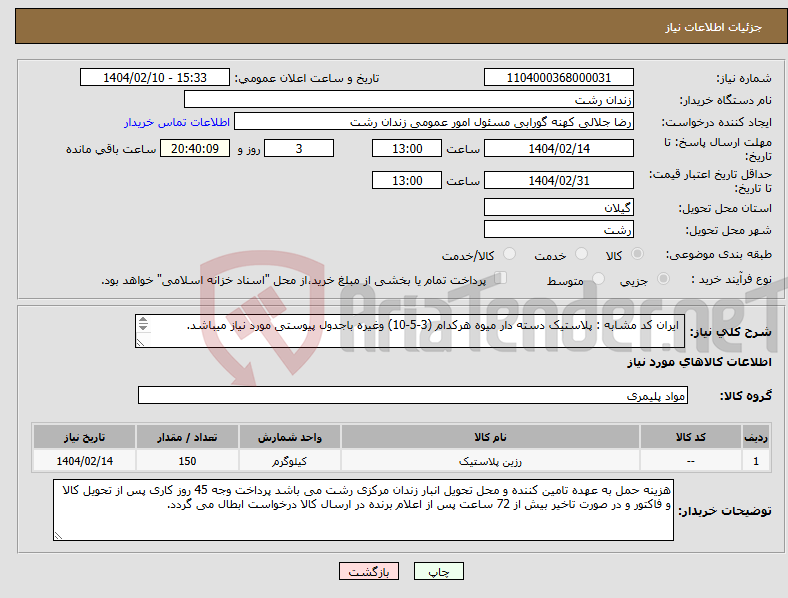Image resolution: width=788 pixels, height=598 pixels.
Task: Click the کد کالا column header
Action: [x=691, y=437]
